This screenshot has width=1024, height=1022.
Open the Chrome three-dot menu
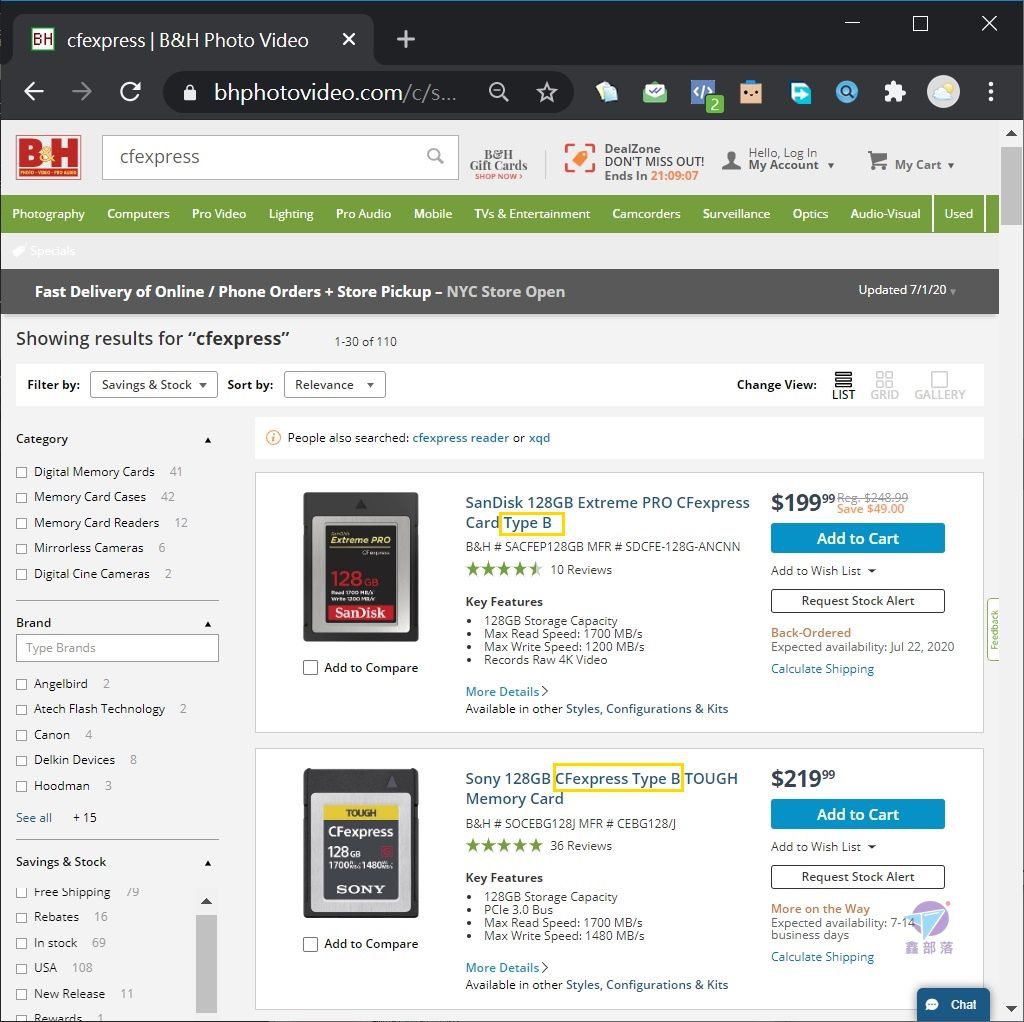(991, 91)
